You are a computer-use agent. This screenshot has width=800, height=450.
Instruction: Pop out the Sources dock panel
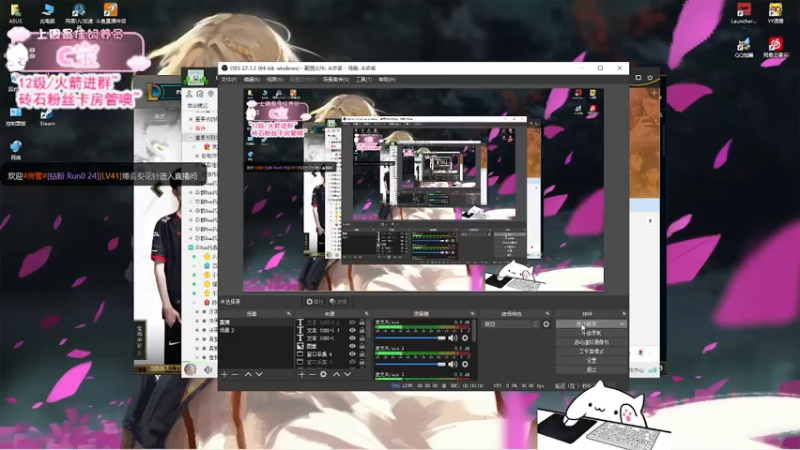366,314
